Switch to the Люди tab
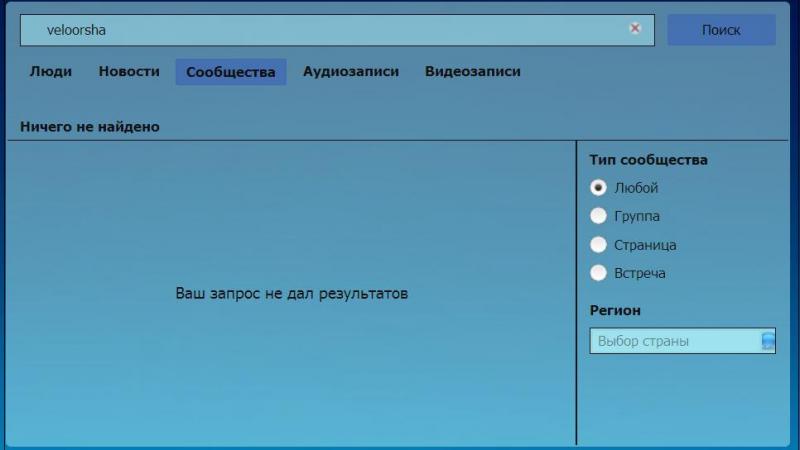Viewport: 800px width, 450px height. [x=51, y=71]
